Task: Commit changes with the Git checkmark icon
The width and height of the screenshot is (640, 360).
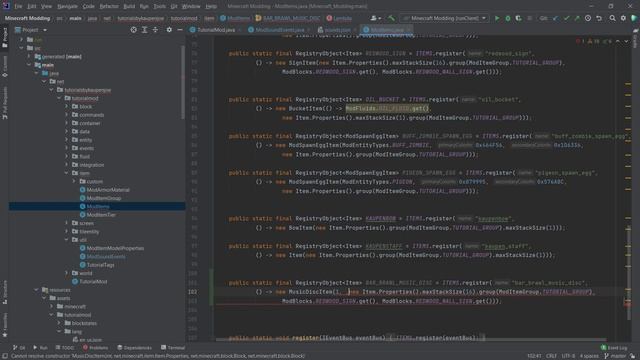Action: pyautogui.click(x=566, y=18)
